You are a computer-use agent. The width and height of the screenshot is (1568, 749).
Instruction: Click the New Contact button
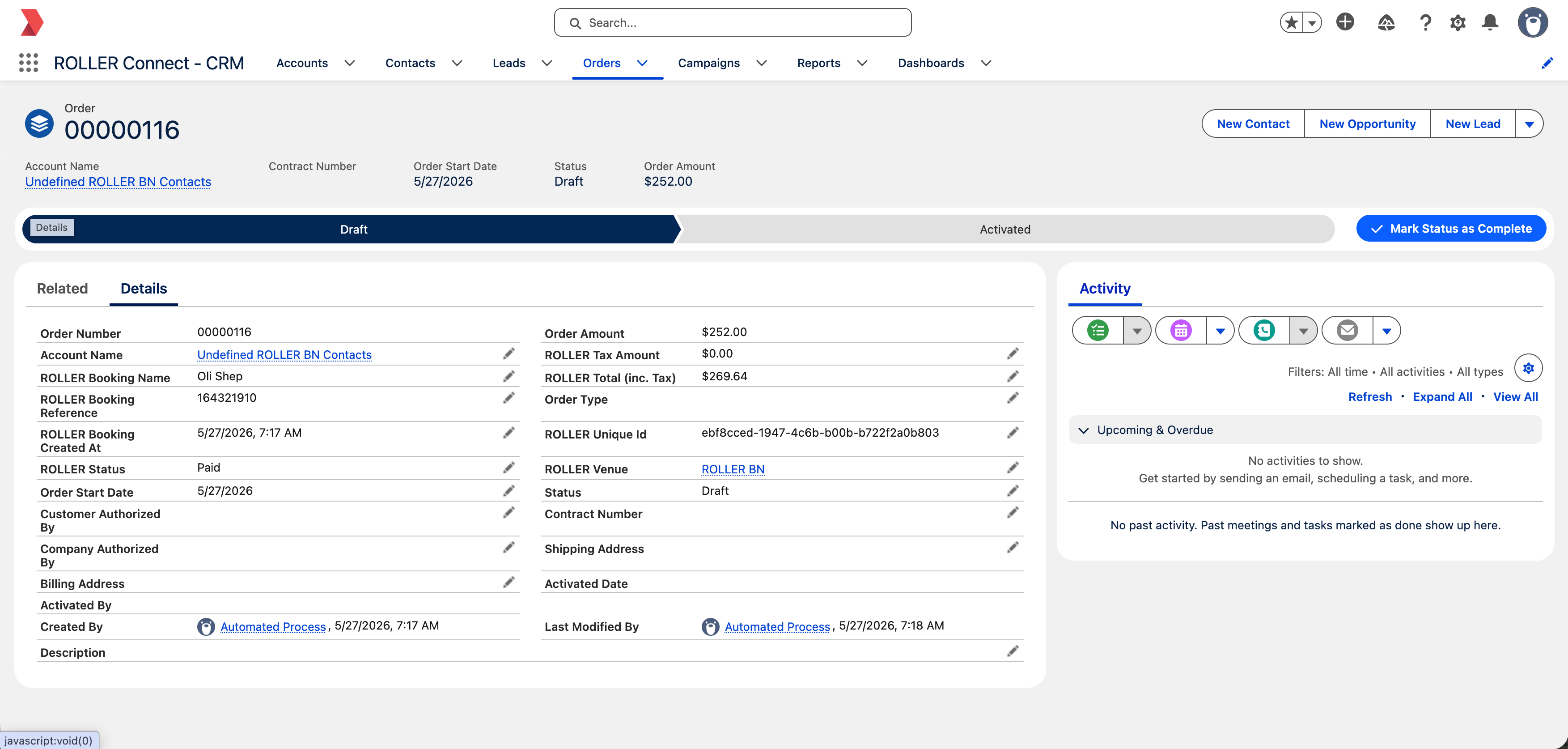coord(1253,124)
